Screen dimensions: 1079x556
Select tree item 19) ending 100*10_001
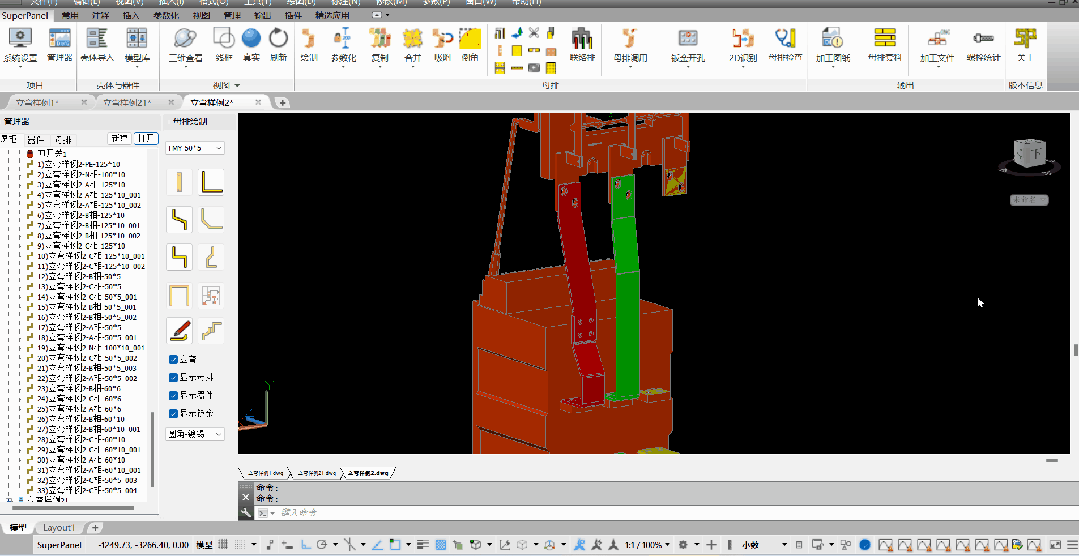point(85,348)
